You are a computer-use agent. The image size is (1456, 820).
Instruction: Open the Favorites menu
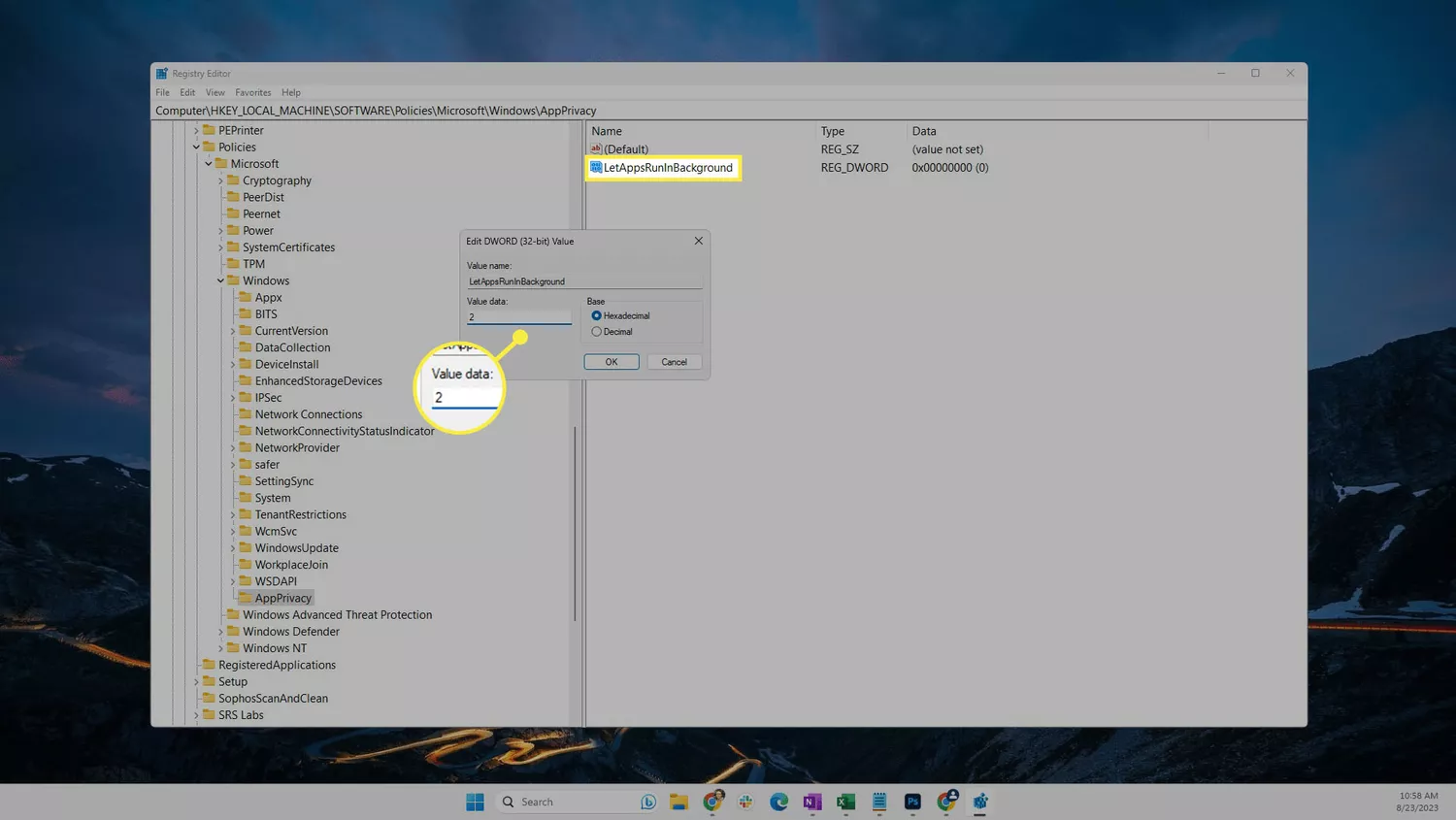tap(253, 92)
